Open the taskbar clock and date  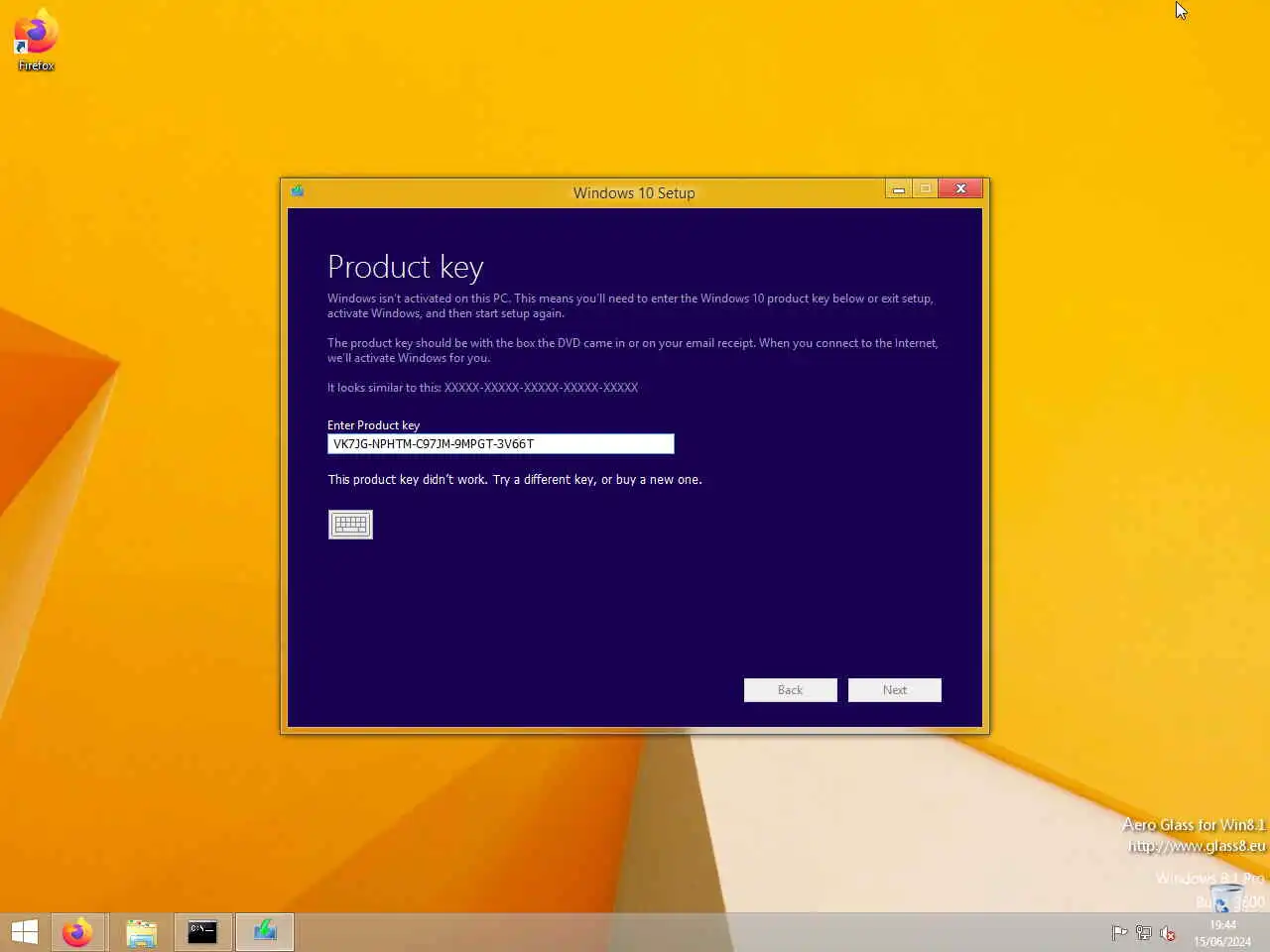pyautogui.click(x=1222, y=933)
